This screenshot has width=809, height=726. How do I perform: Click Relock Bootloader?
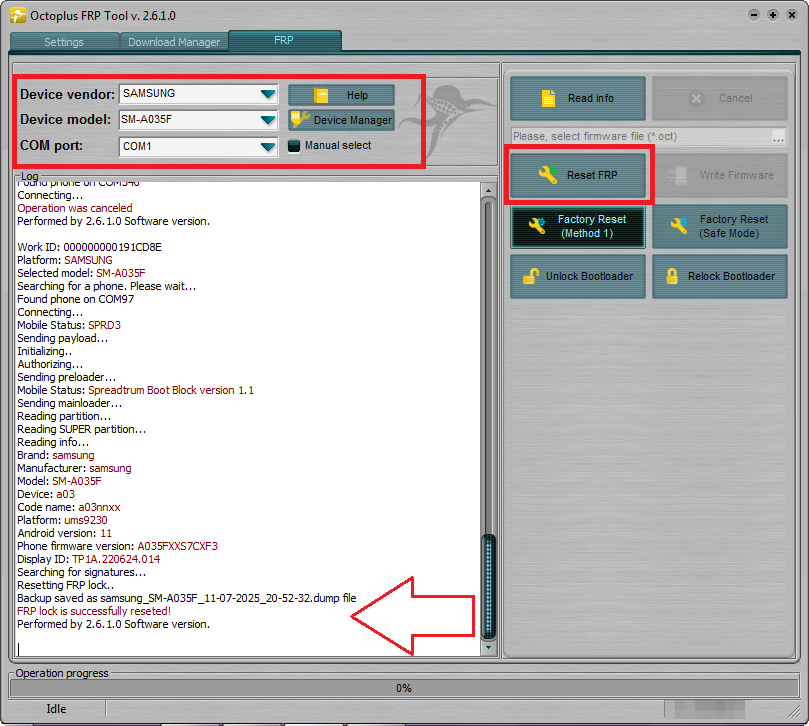[720, 277]
